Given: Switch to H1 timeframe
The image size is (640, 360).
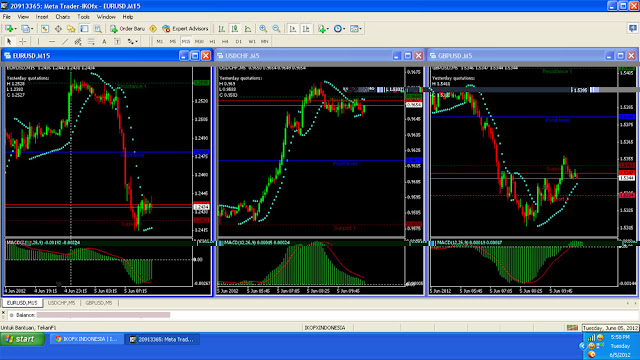Looking at the screenshot, I should click(212, 41).
